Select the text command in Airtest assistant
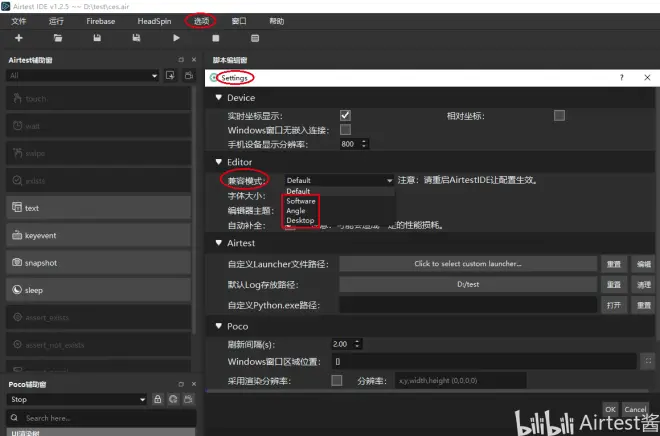The height and width of the screenshot is (436, 660). click(98, 208)
